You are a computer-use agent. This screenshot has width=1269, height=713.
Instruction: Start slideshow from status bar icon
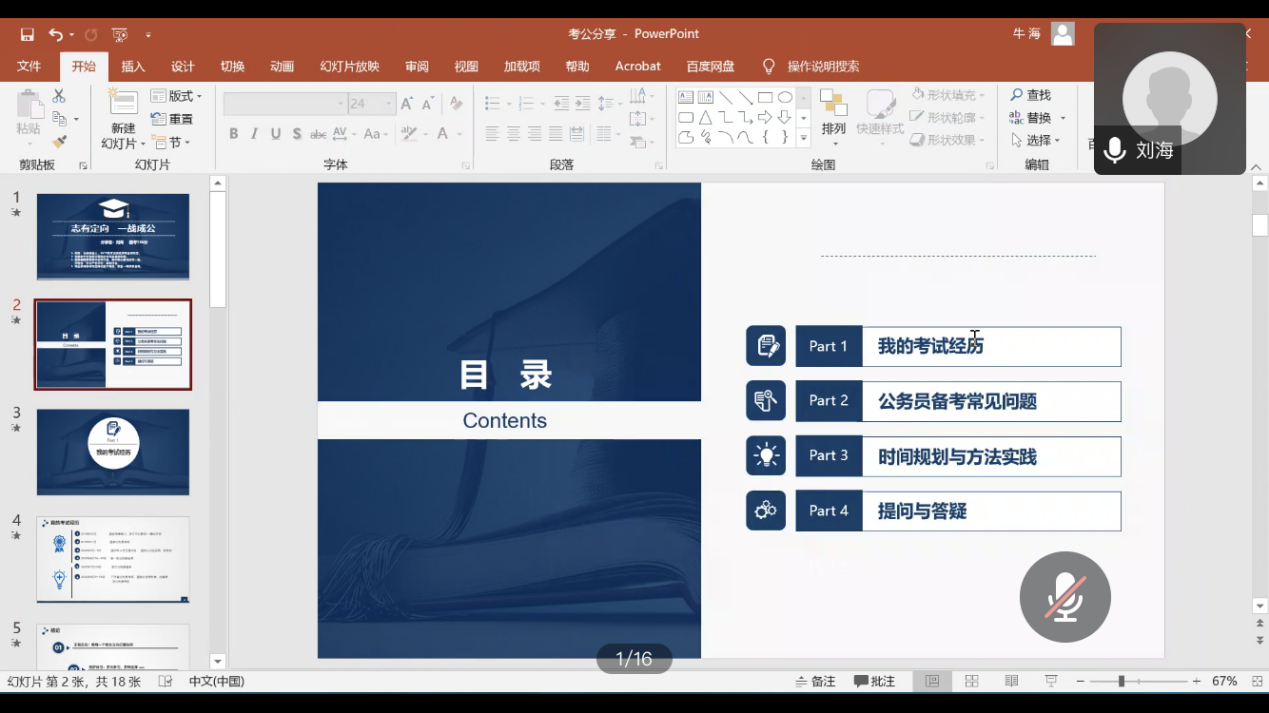1051,681
